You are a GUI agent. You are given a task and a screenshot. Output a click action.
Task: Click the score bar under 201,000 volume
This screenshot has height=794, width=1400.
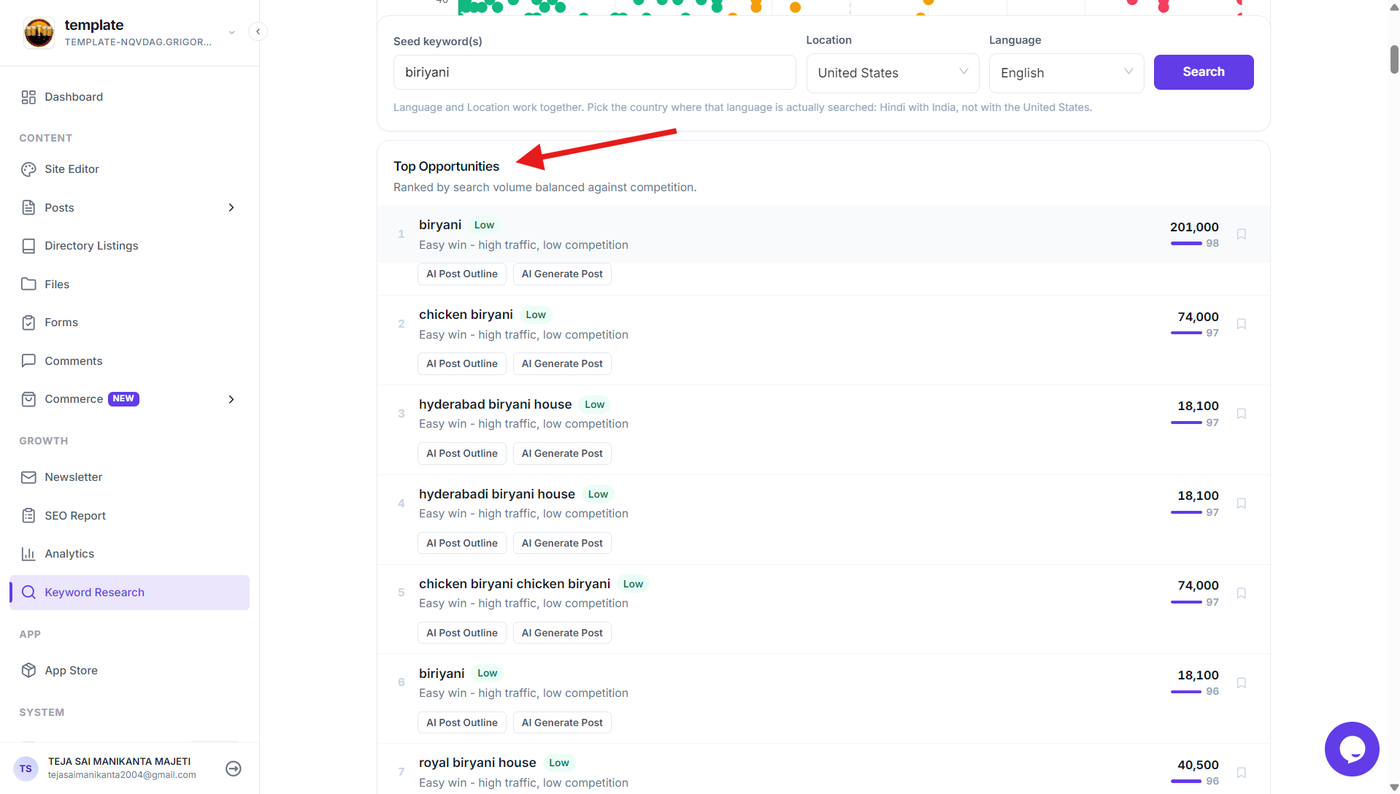(1186, 243)
